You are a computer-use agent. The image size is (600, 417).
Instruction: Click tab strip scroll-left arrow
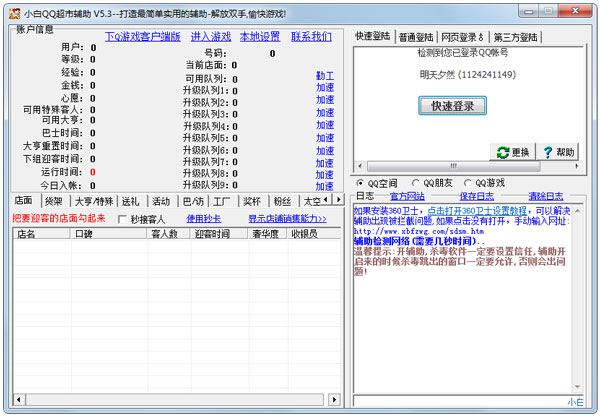(x=326, y=200)
